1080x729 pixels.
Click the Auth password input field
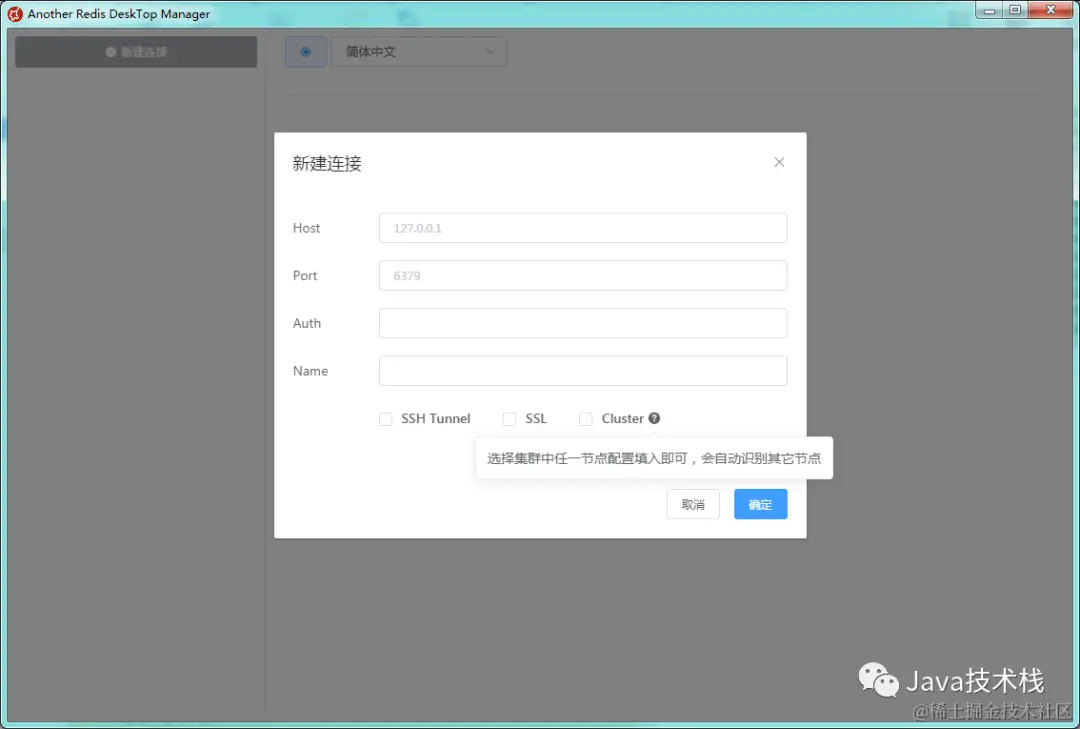pos(583,323)
